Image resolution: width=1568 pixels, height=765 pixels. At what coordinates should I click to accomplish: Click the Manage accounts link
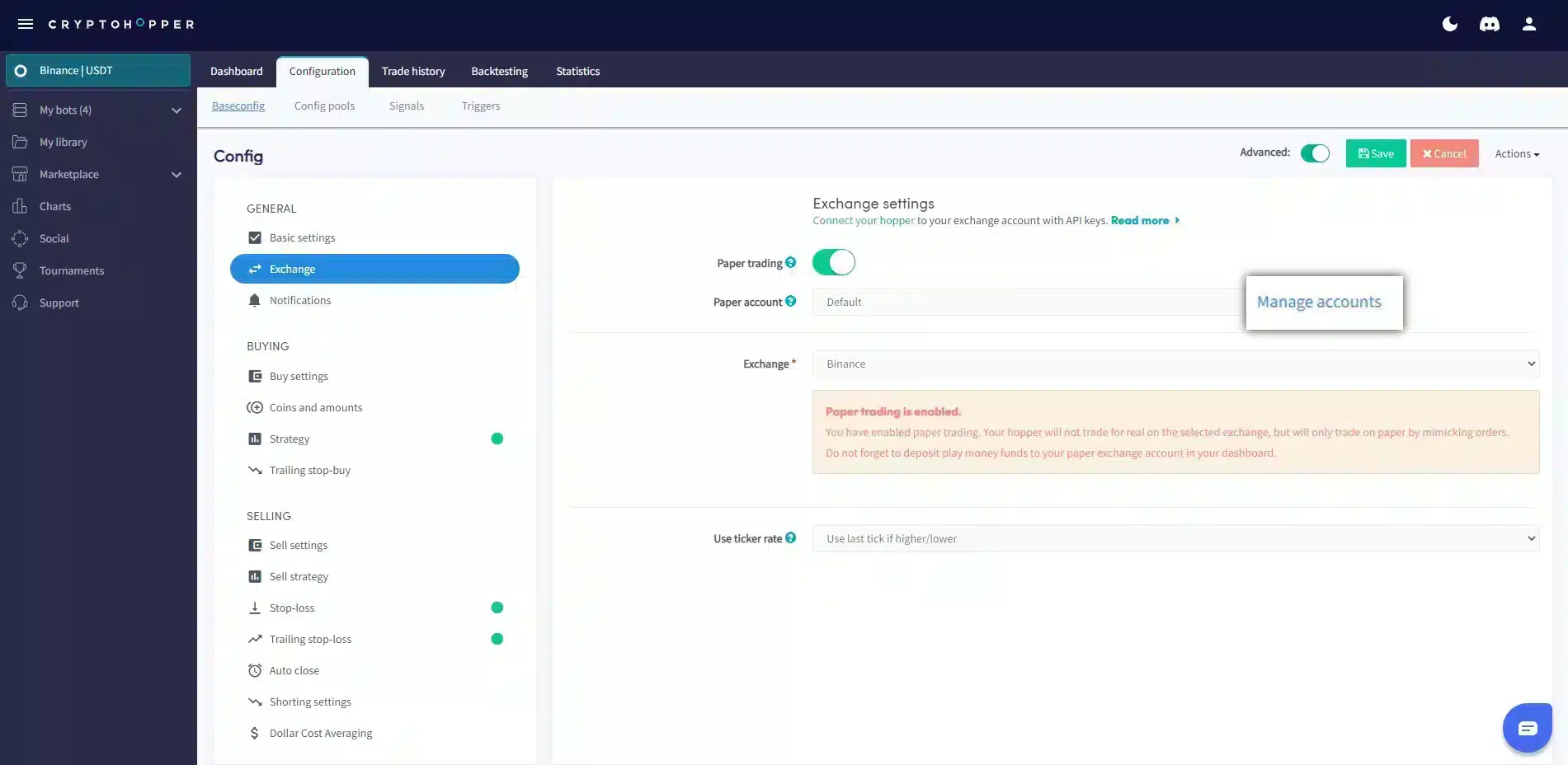point(1319,302)
